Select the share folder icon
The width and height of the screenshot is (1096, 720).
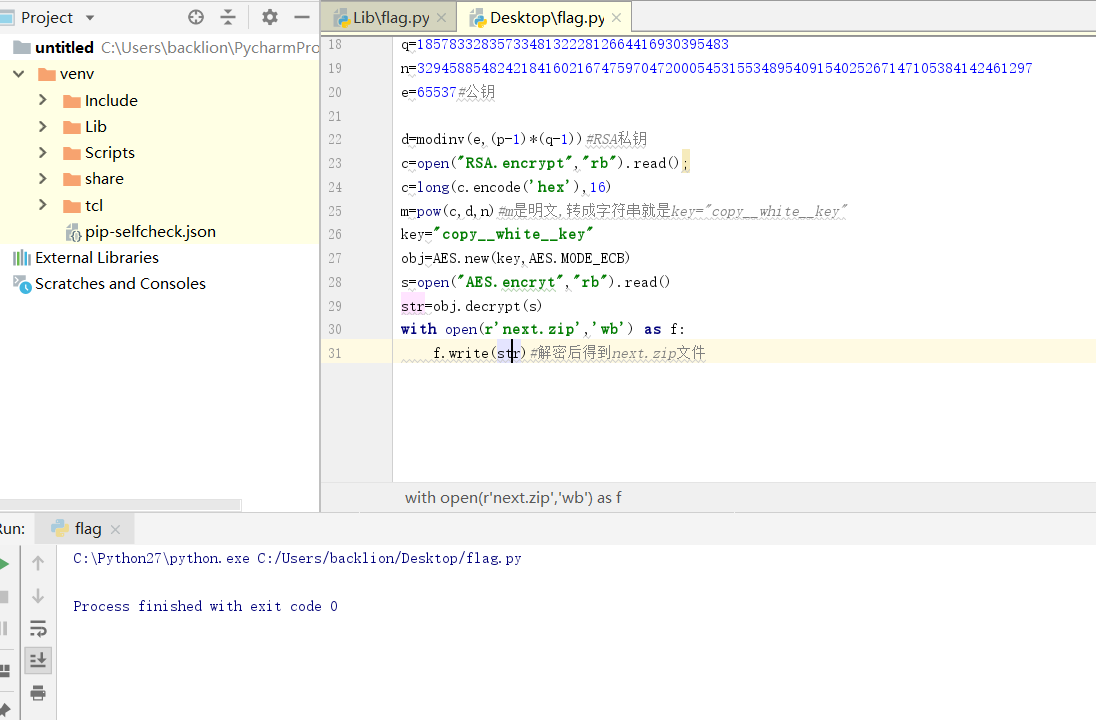coord(72,180)
